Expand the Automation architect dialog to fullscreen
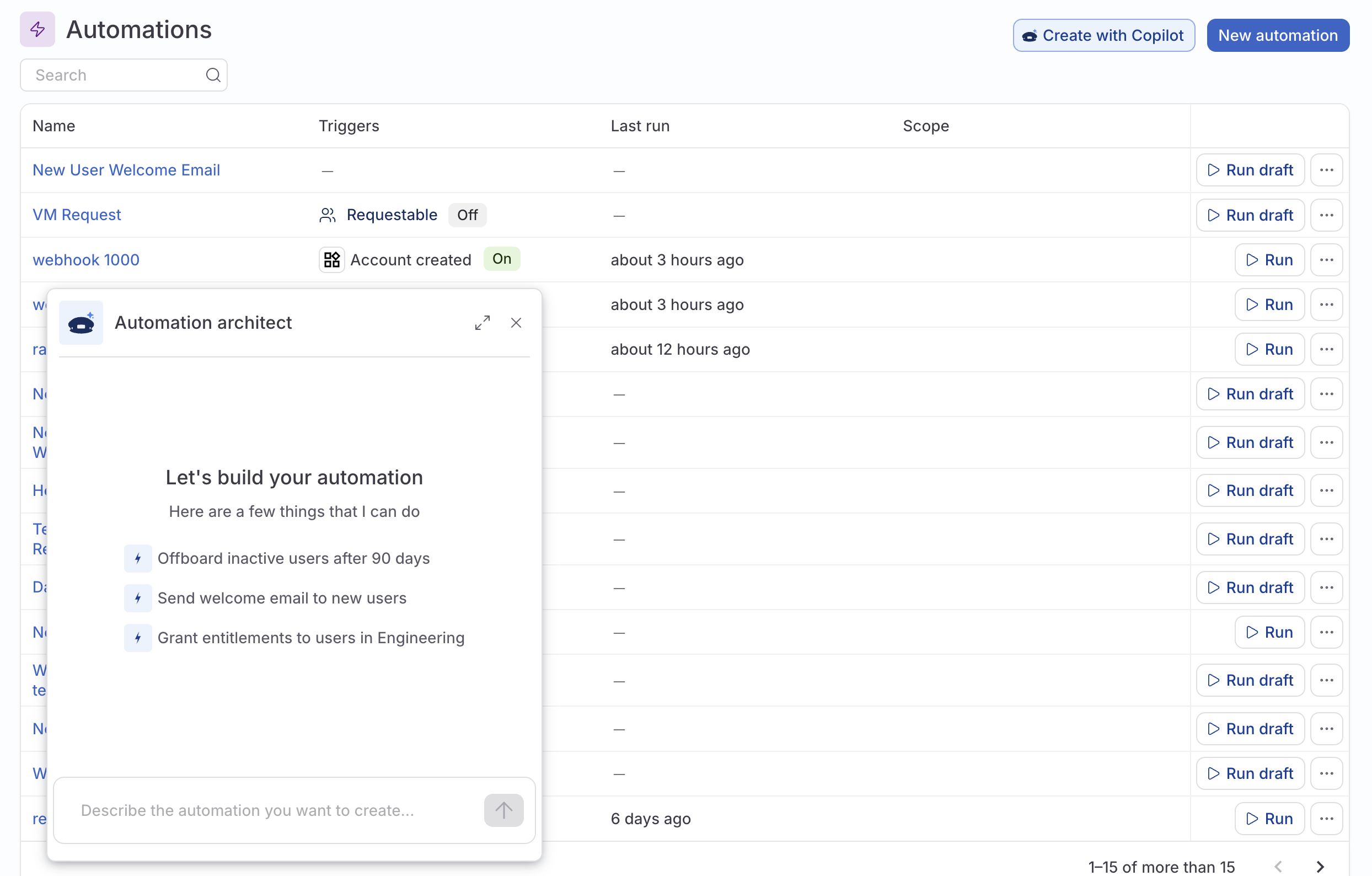The height and width of the screenshot is (876, 1372). [x=483, y=322]
